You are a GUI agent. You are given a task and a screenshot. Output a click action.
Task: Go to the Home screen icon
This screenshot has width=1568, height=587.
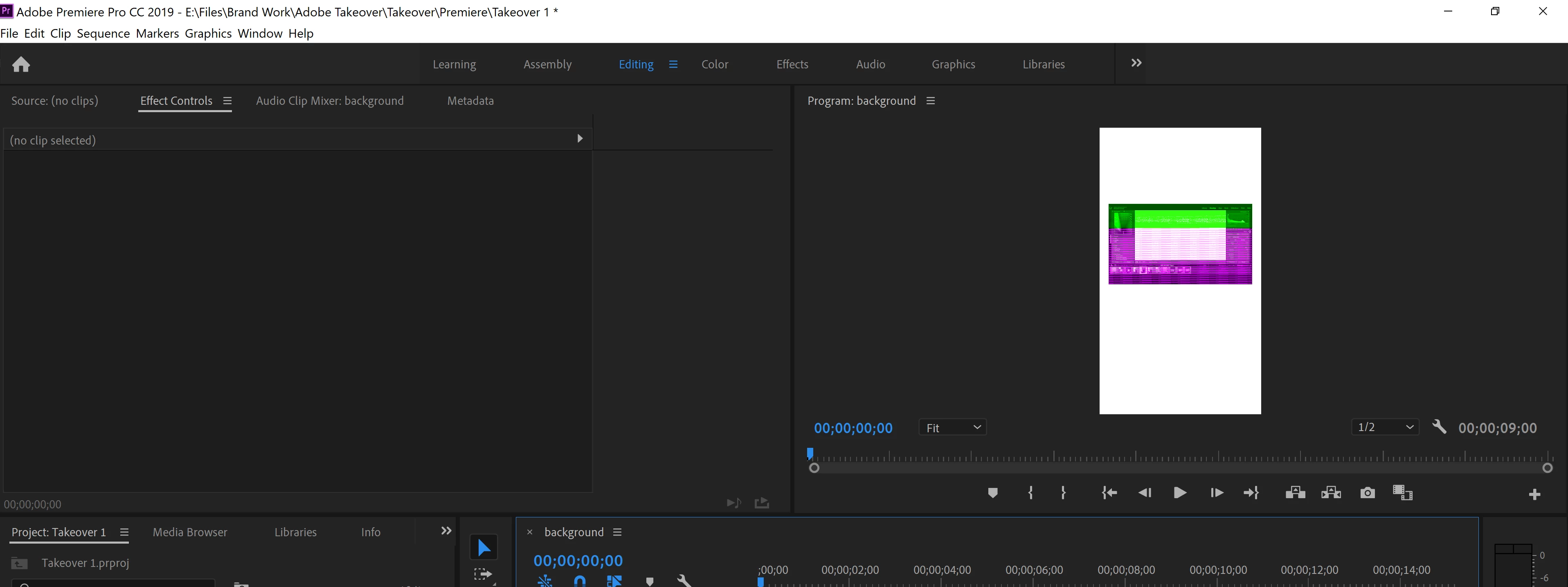(x=21, y=65)
